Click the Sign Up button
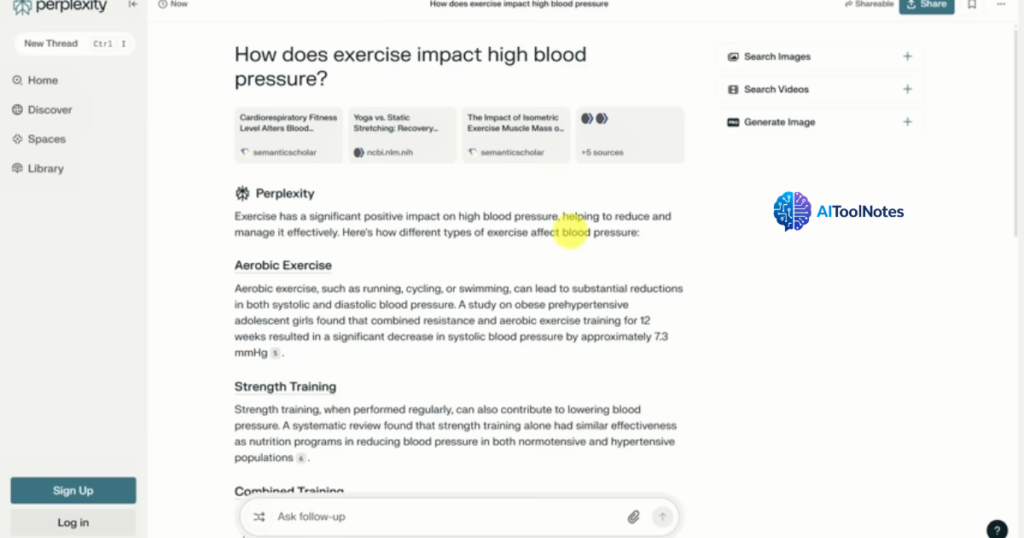This screenshot has height=538, width=1024. point(73,491)
